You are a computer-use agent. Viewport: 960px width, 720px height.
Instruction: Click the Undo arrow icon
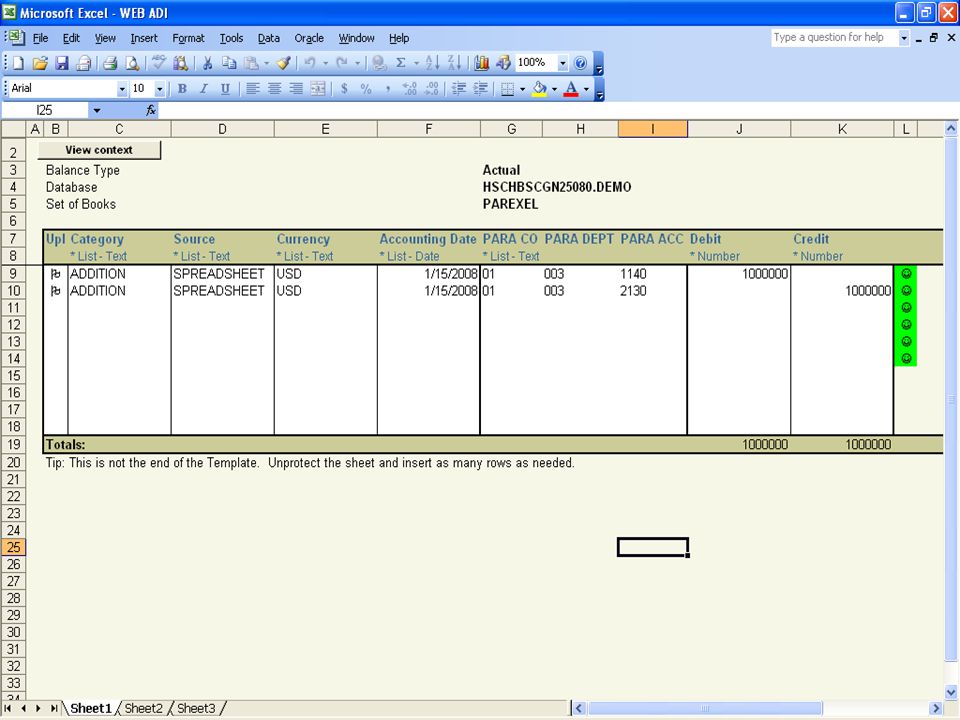[x=310, y=63]
